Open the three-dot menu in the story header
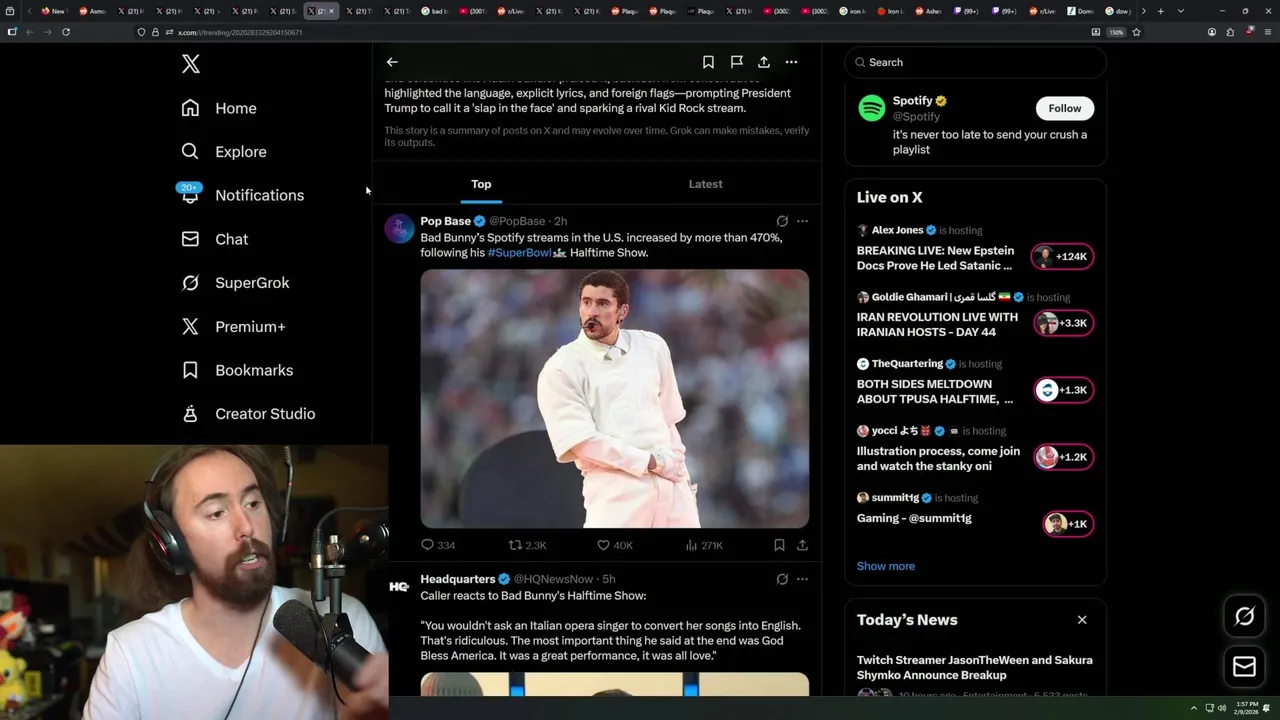This screenshot has height=720, width=1280. click(x=791, y=62)
